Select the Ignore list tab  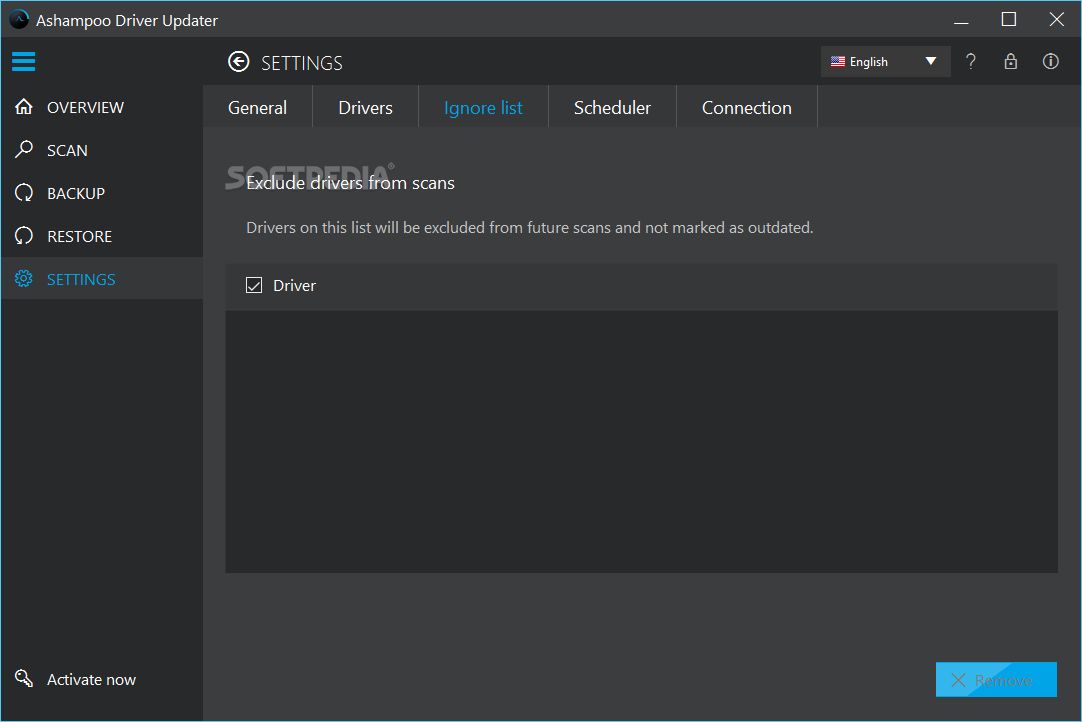[483, 108]
